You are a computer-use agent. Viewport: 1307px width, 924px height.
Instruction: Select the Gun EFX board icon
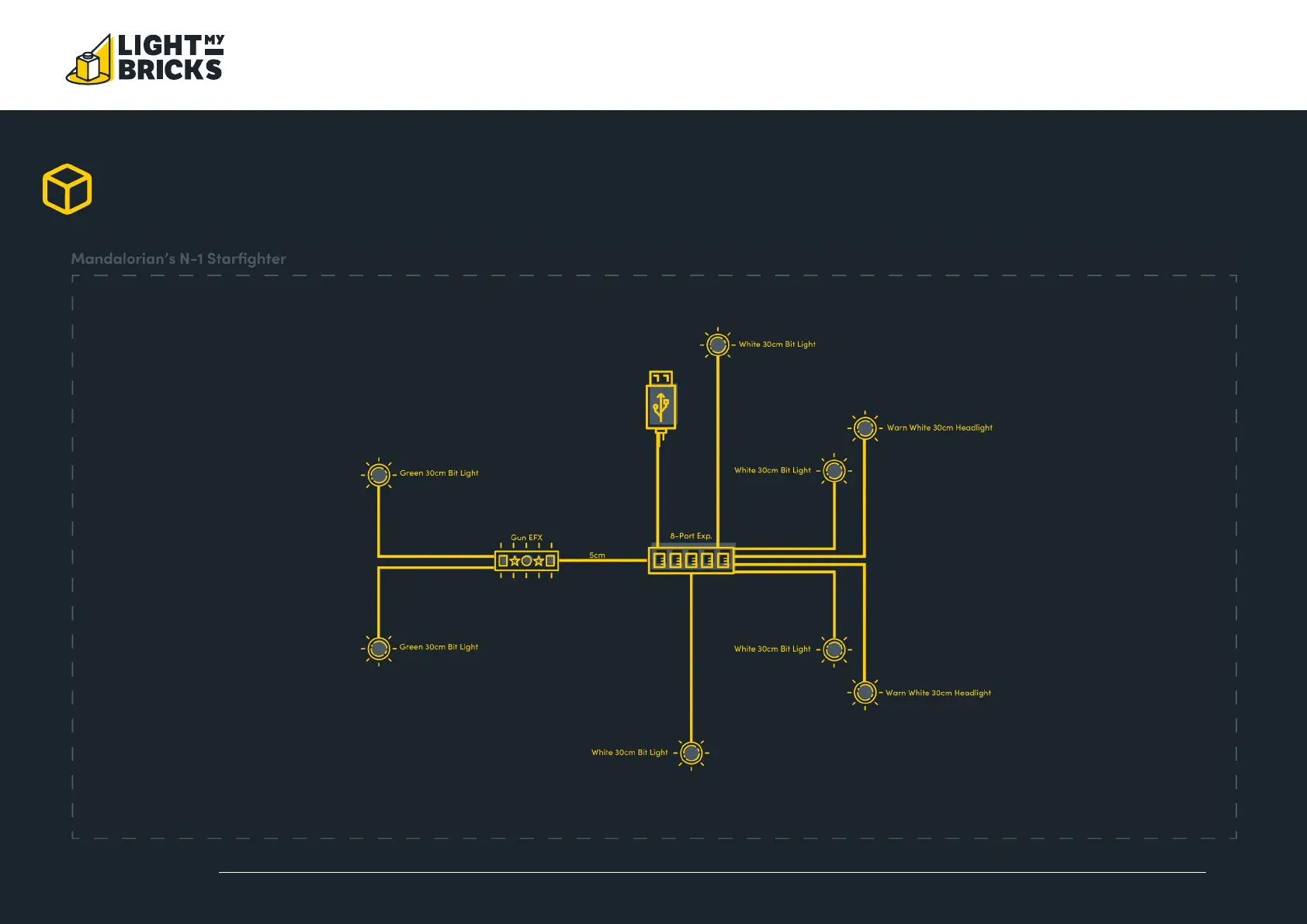coord(526,560)
